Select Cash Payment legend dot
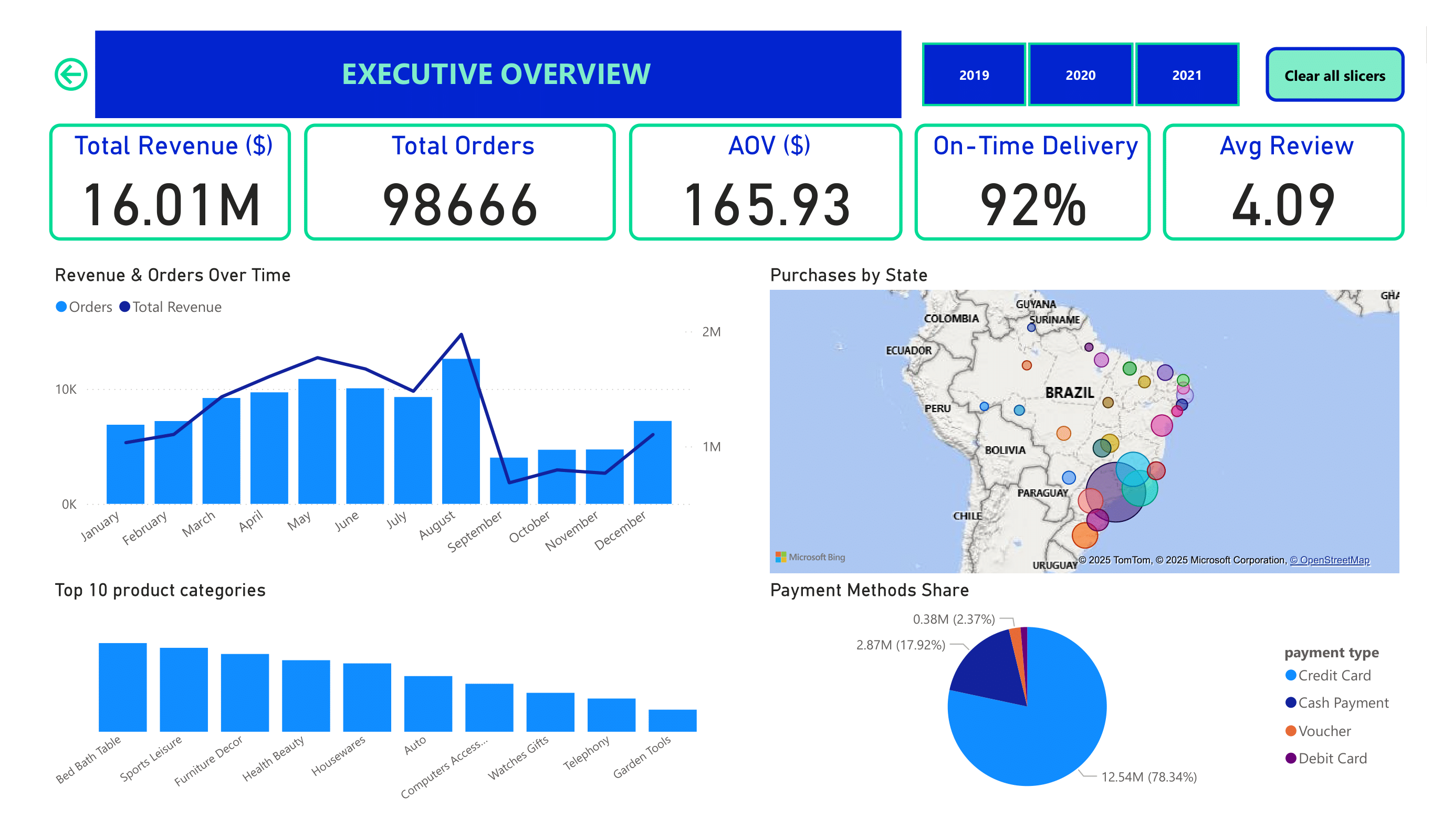Image resolution: width=1453 pixels, height=840 pixels. coord(1290,702)
